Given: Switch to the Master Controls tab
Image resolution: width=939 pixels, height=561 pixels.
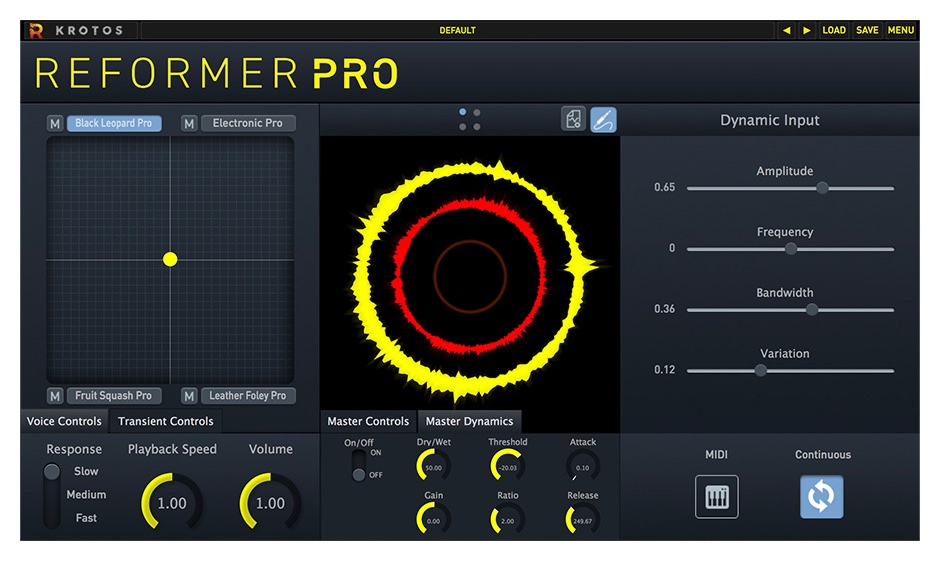Looking at the screenshot, I should click(x=368, y=421).
